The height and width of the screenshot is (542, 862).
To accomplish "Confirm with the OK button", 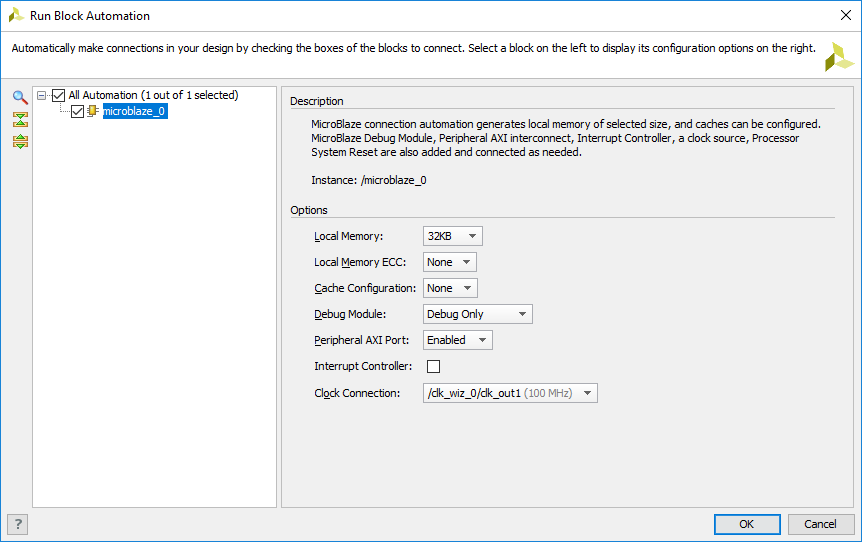I will tap(747, 524).
